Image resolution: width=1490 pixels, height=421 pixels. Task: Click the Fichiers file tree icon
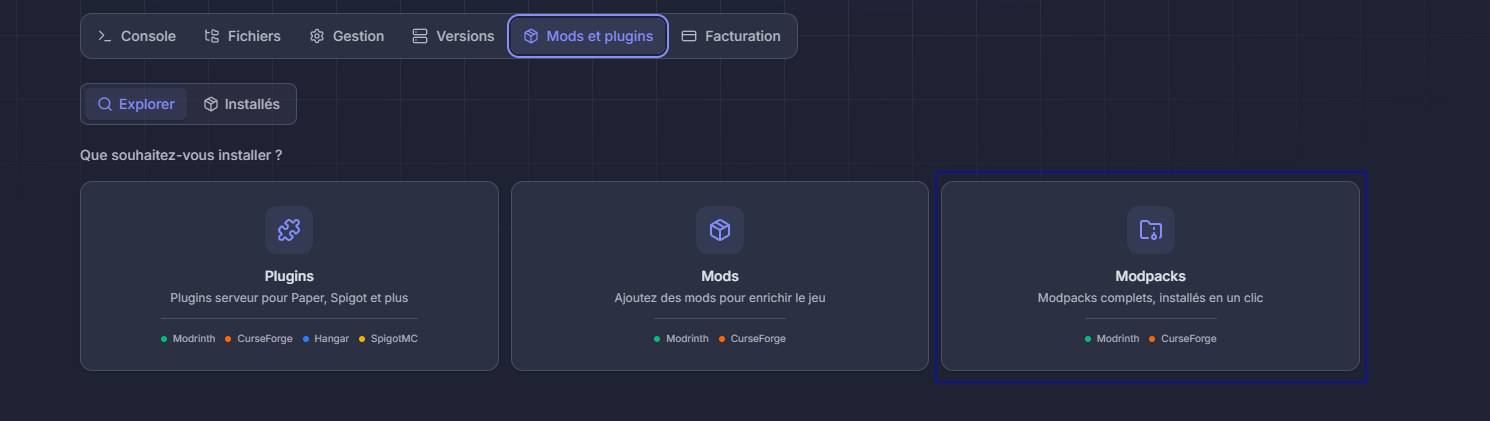[212, 36]
